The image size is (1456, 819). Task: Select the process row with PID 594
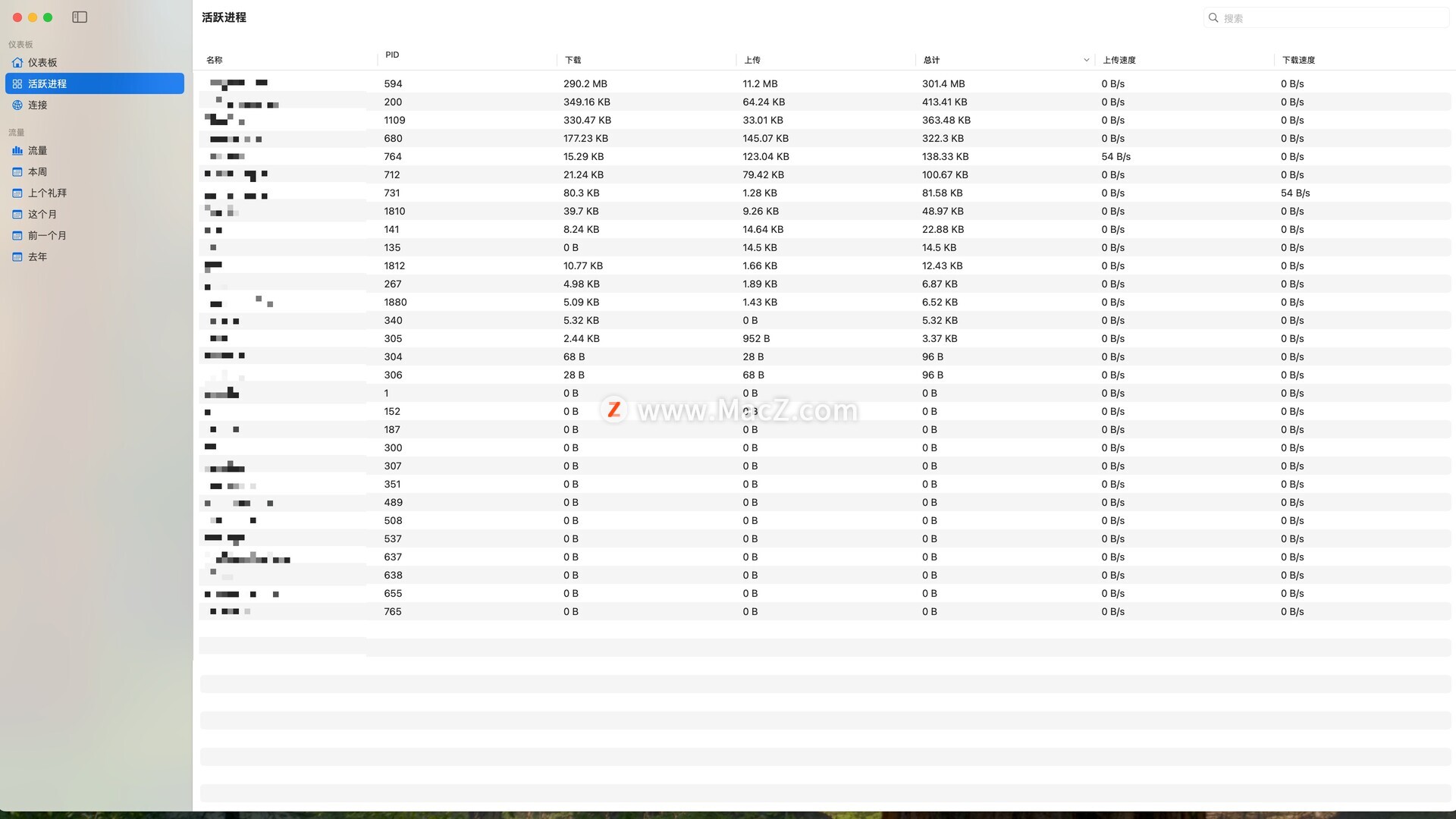(x=393, y=83)
